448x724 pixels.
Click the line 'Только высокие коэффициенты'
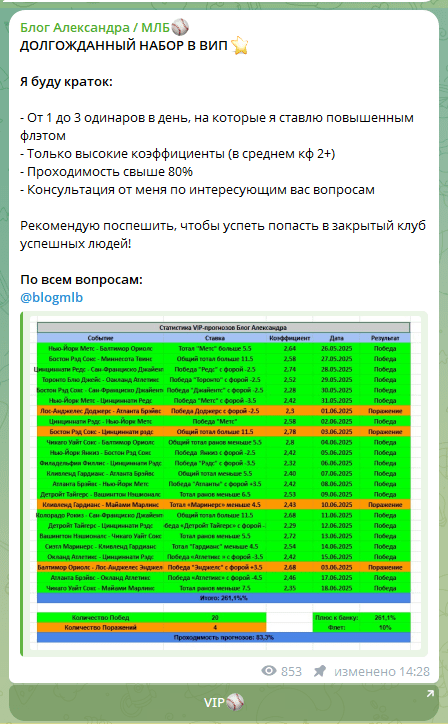124,154
